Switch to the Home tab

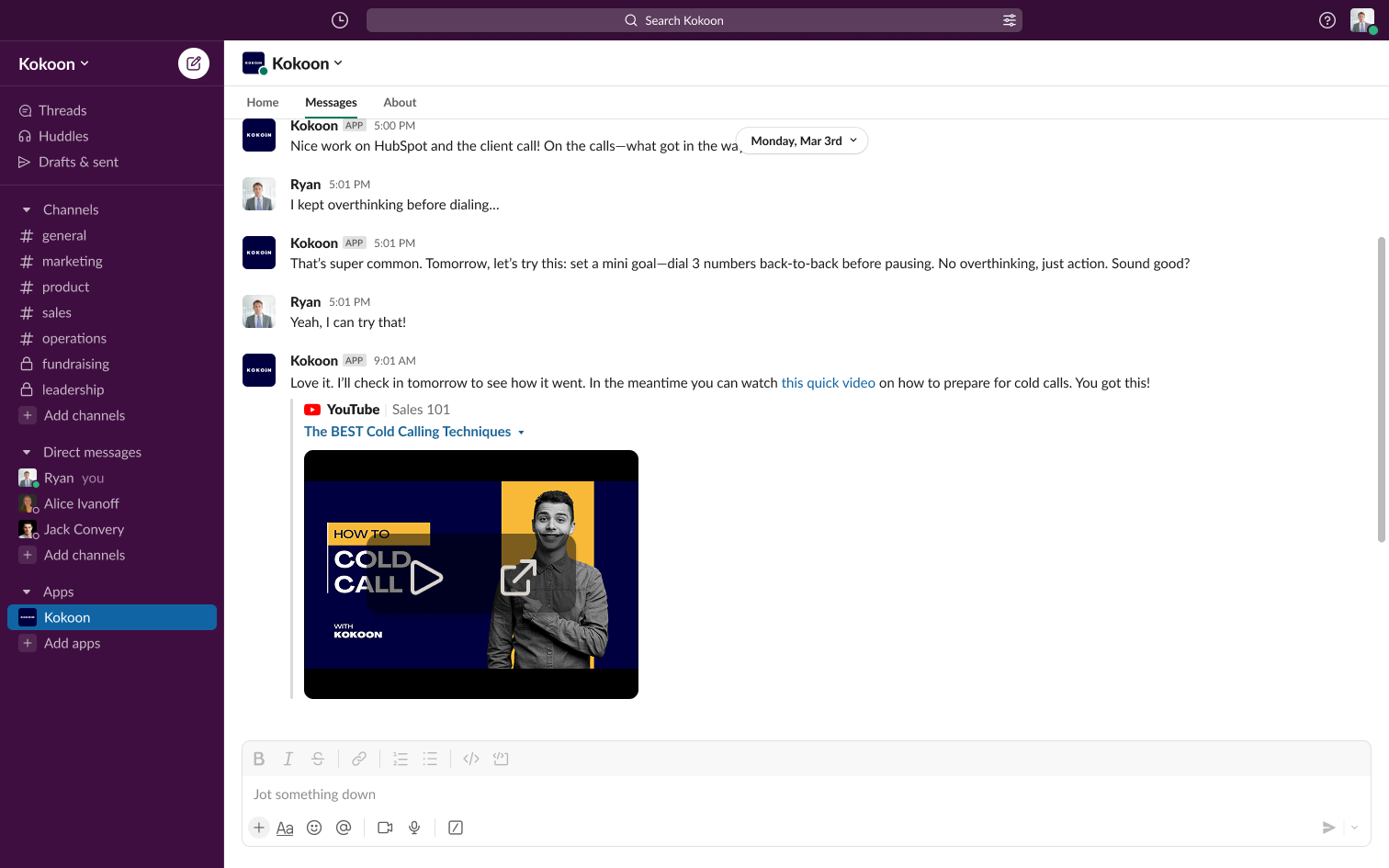pos(263,102)
